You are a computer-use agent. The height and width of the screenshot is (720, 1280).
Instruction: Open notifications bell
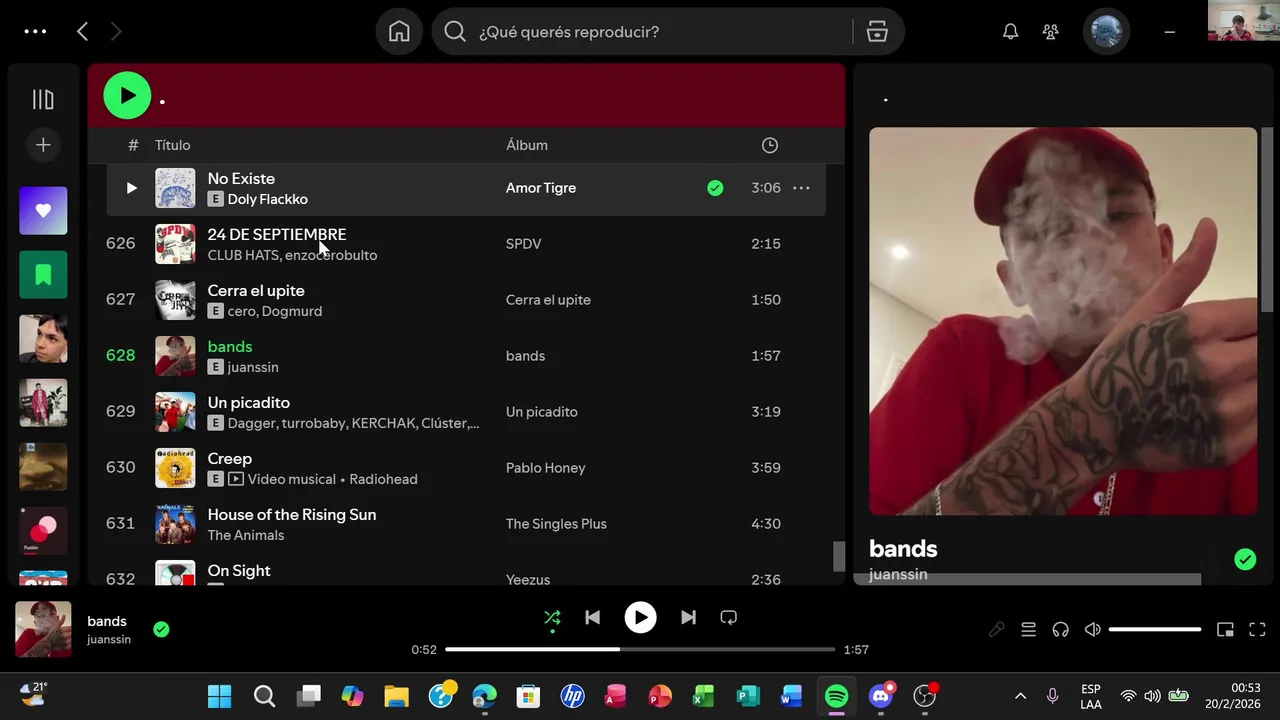(1010, 32)
